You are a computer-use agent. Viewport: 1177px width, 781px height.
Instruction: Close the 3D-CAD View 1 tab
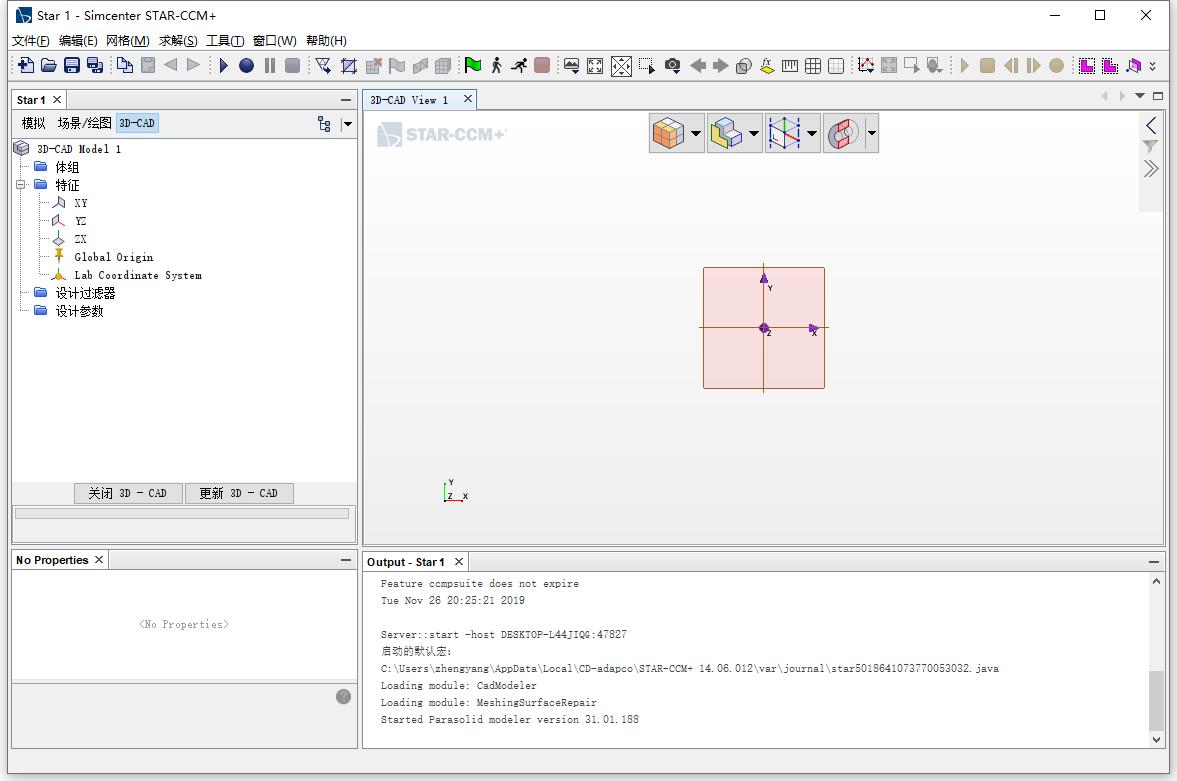pyautogui.click(x=468, y=99)
